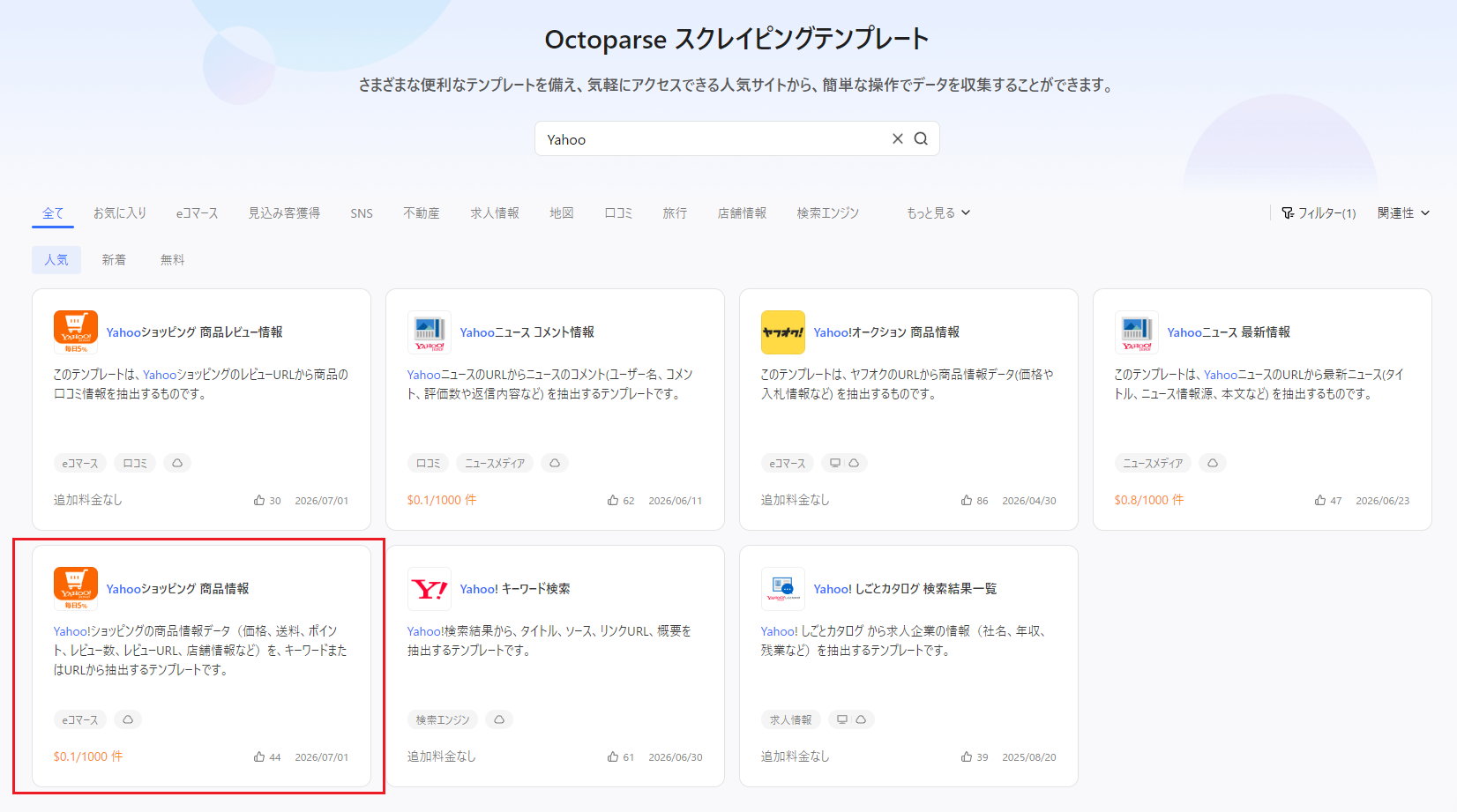Screen dimensions: 1457x812
Task: Click the Yahooニュース 最新情報 logo icon
Action: (1137, 332)
